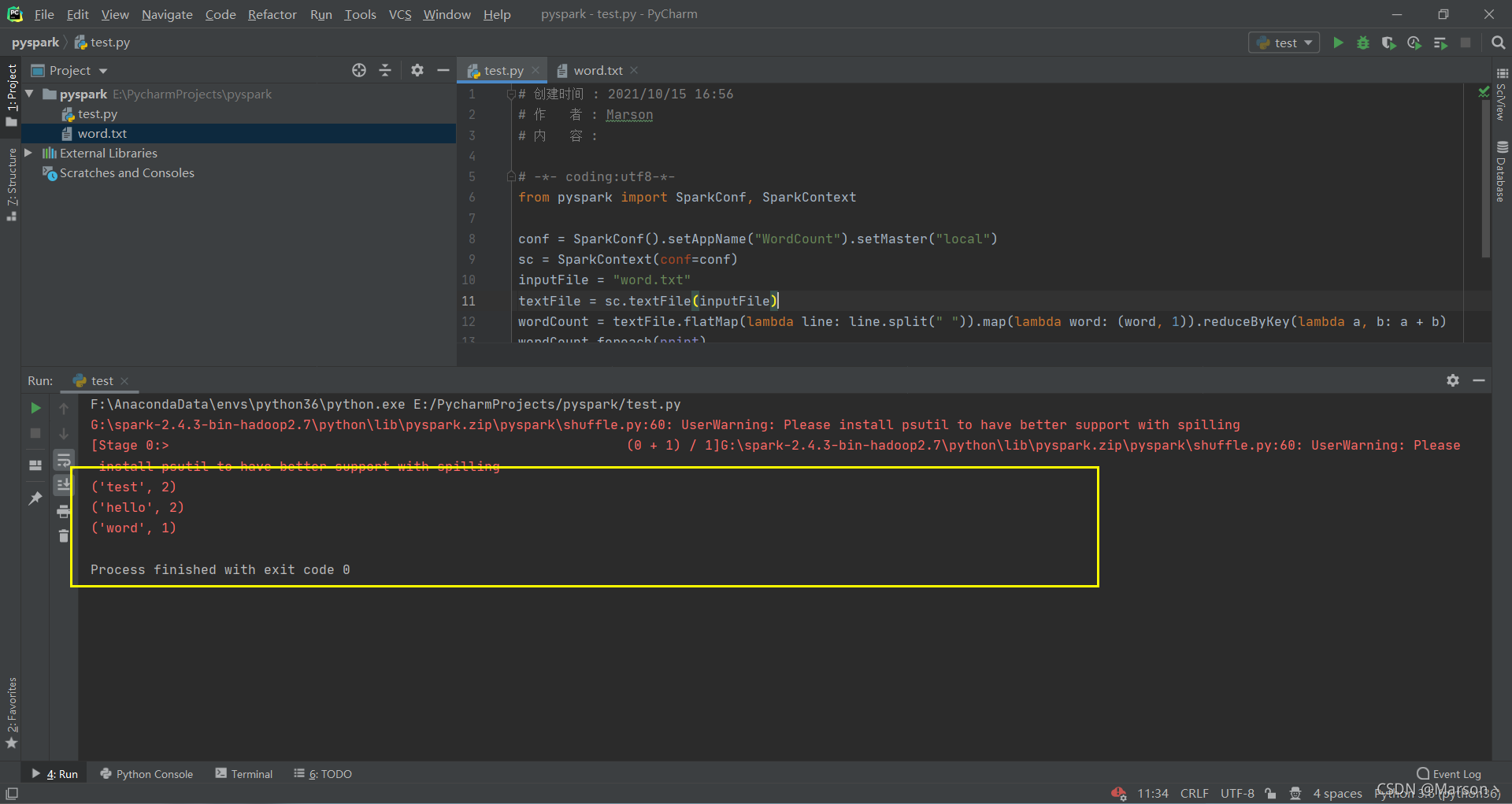Toggle soft-wrap in Run console
Viewport: 1512px width, 804px height.
pyautogui.click(x=64, y=460)
